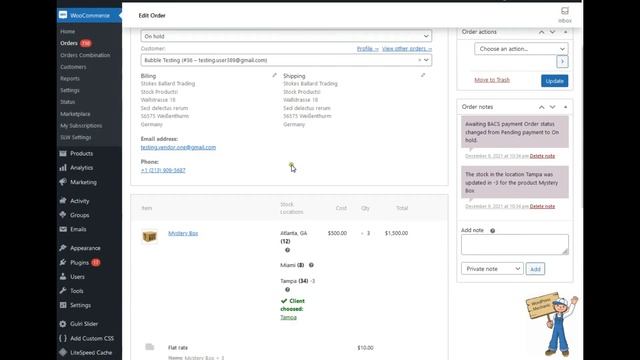640x360 pixels.
Task: Open the Choose an action dropdown
Action: [x=521, y=49]
